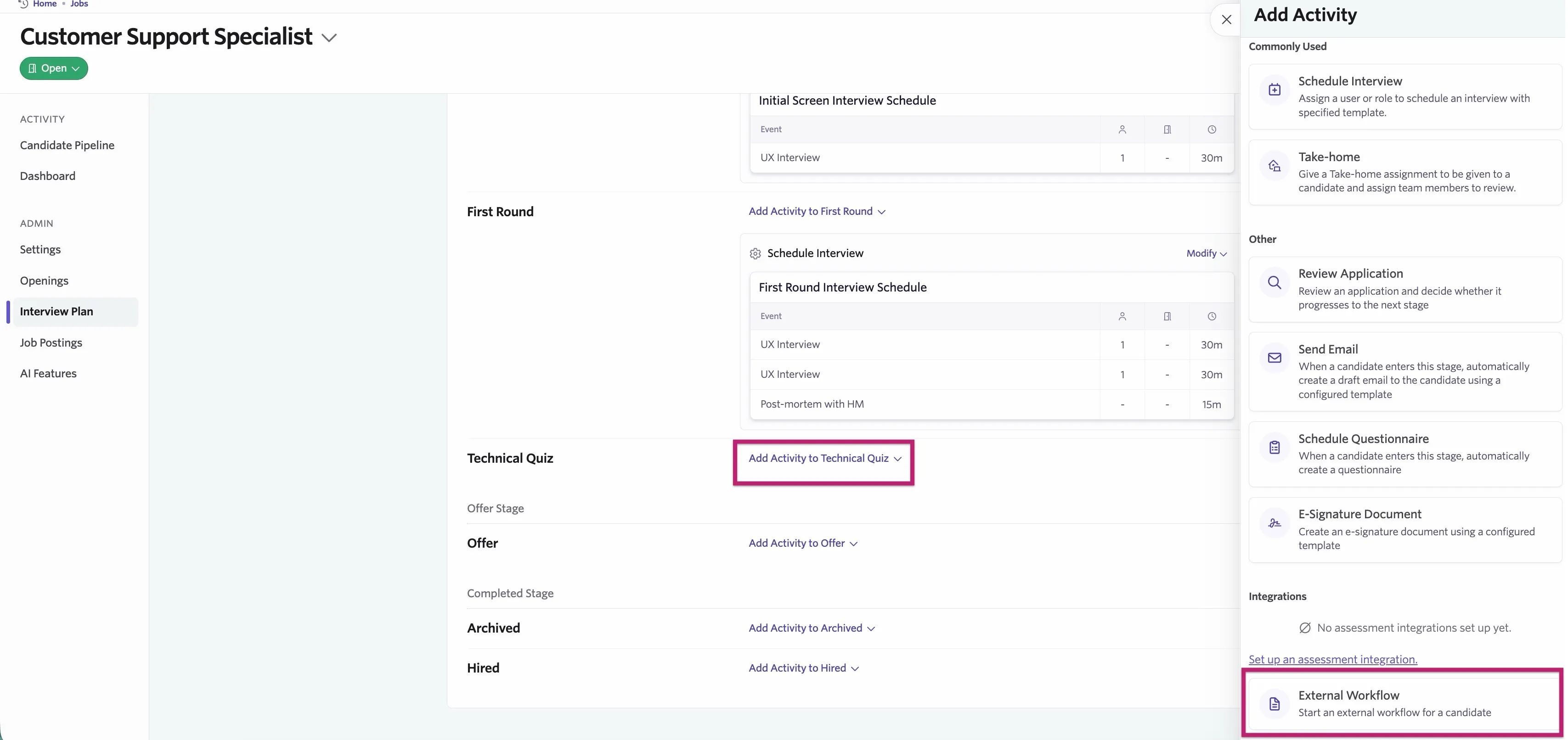Click the Review Application magnifier icon
The width and height of the screenshot is (1568, 740).
point(1274,282)
